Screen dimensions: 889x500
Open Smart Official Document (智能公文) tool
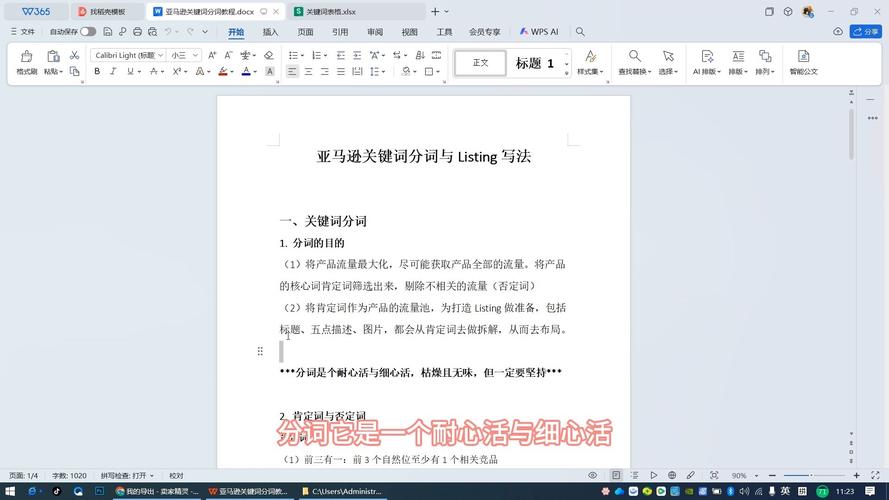point(803,62)
